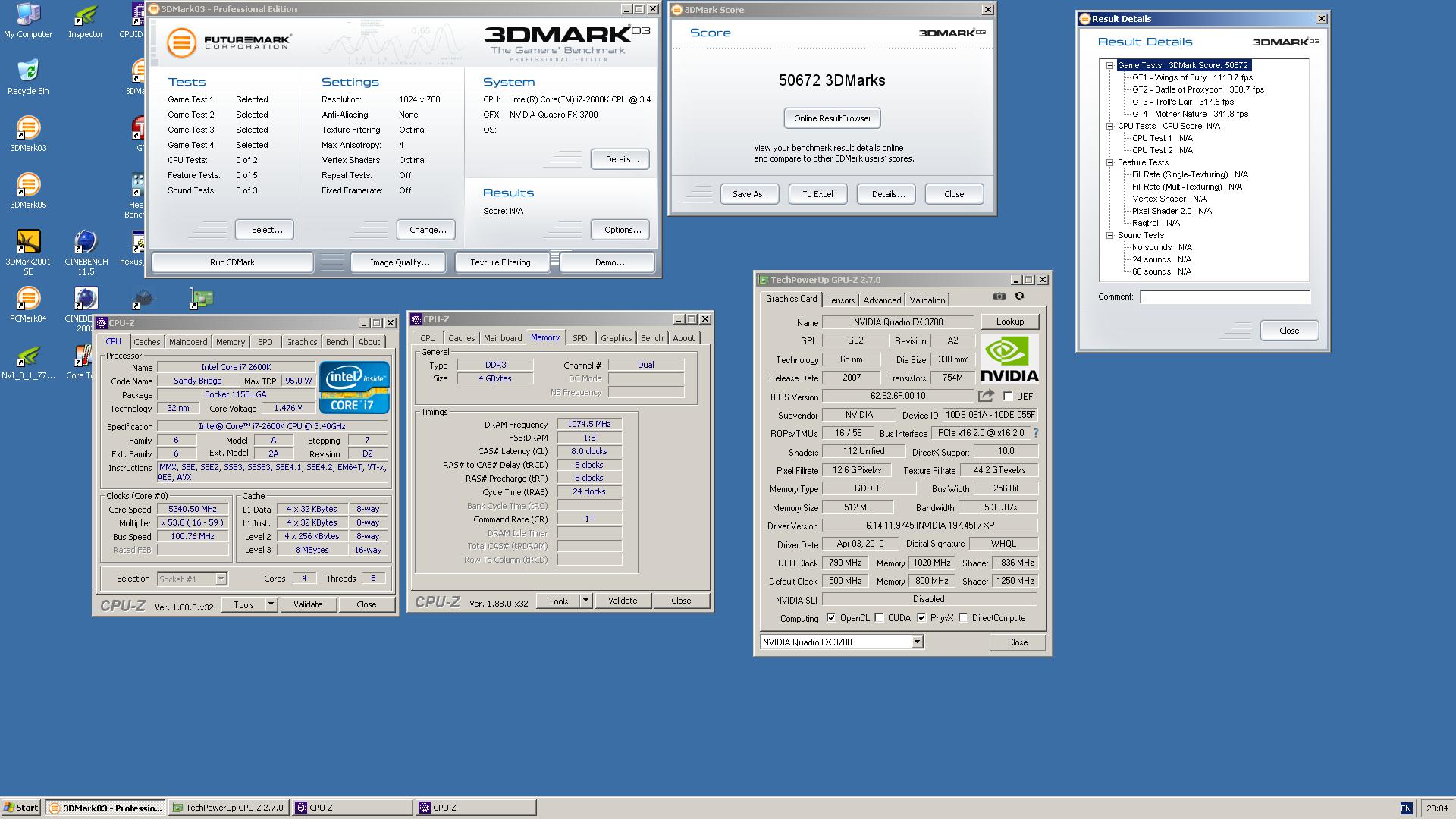
Task: Toggle the DirectCompute checkbox
Action: pos(963,618)
